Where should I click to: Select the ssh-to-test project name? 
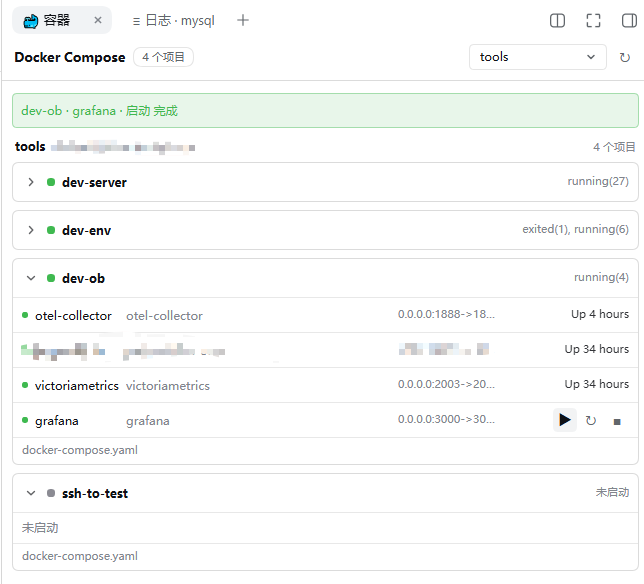94,493
